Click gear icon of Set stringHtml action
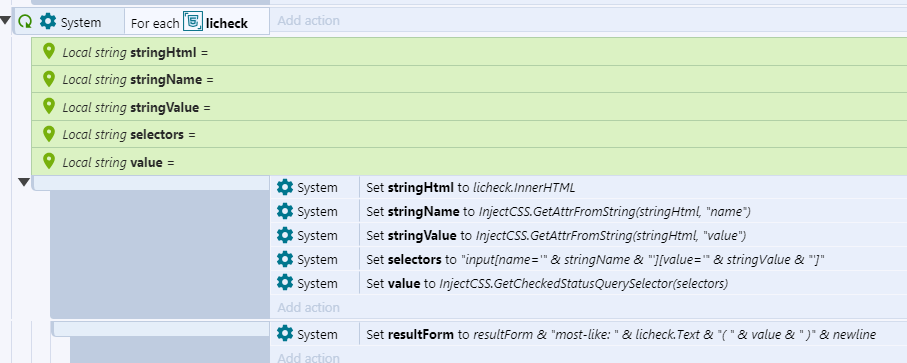This screenshot has height=363, width=907. click(x=285, y=187)
